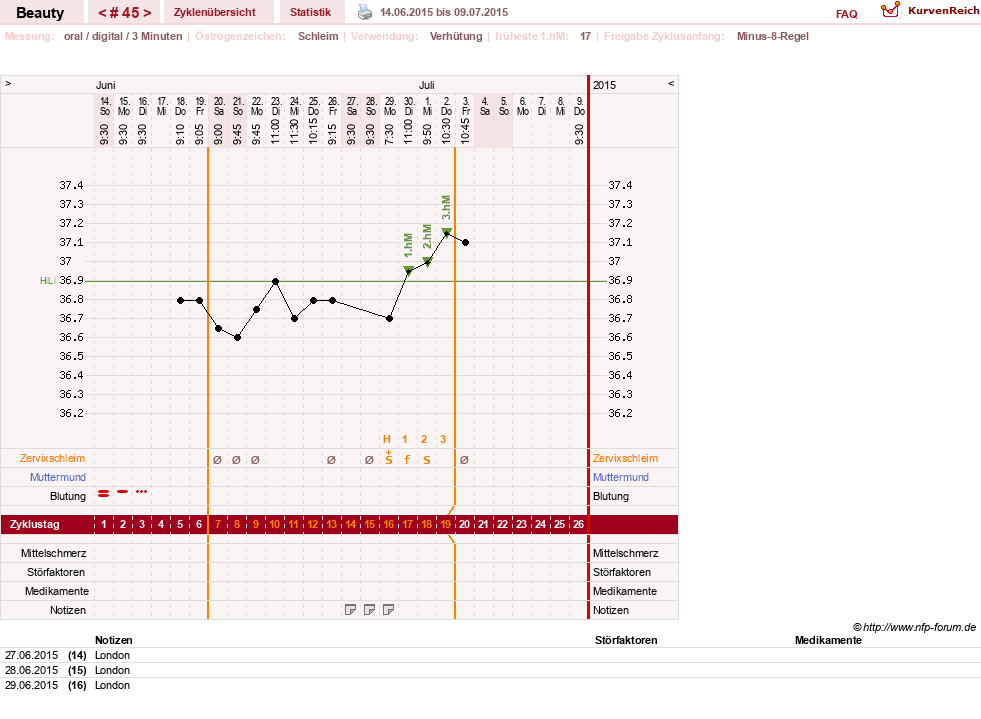Click the 3.hM triangle marker
Screen dimensions: 981x719
446,232
